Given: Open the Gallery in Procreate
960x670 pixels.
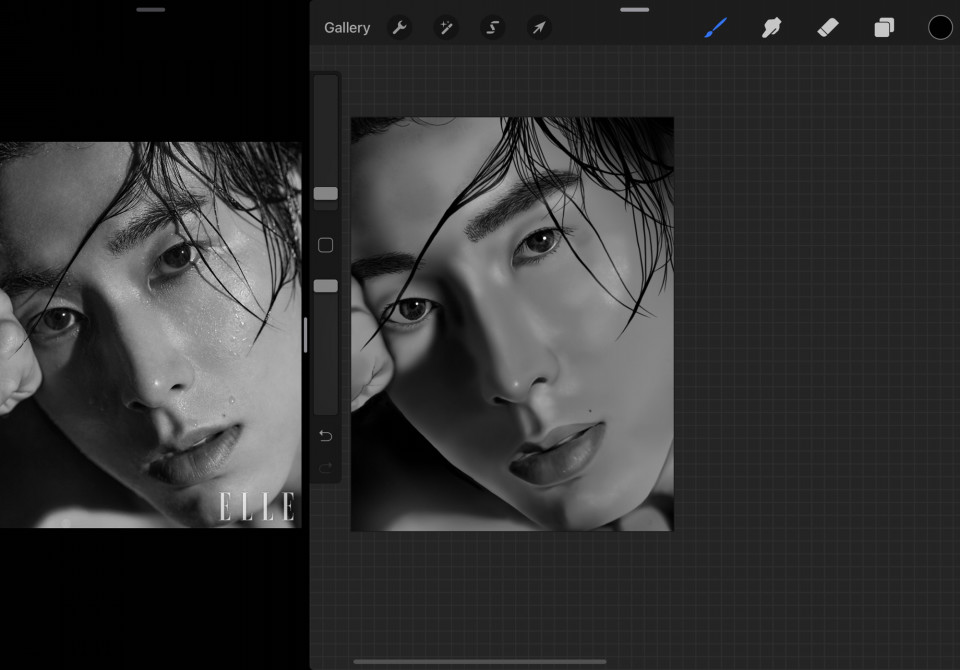Looking at the screenshot, I should [347, 28].
